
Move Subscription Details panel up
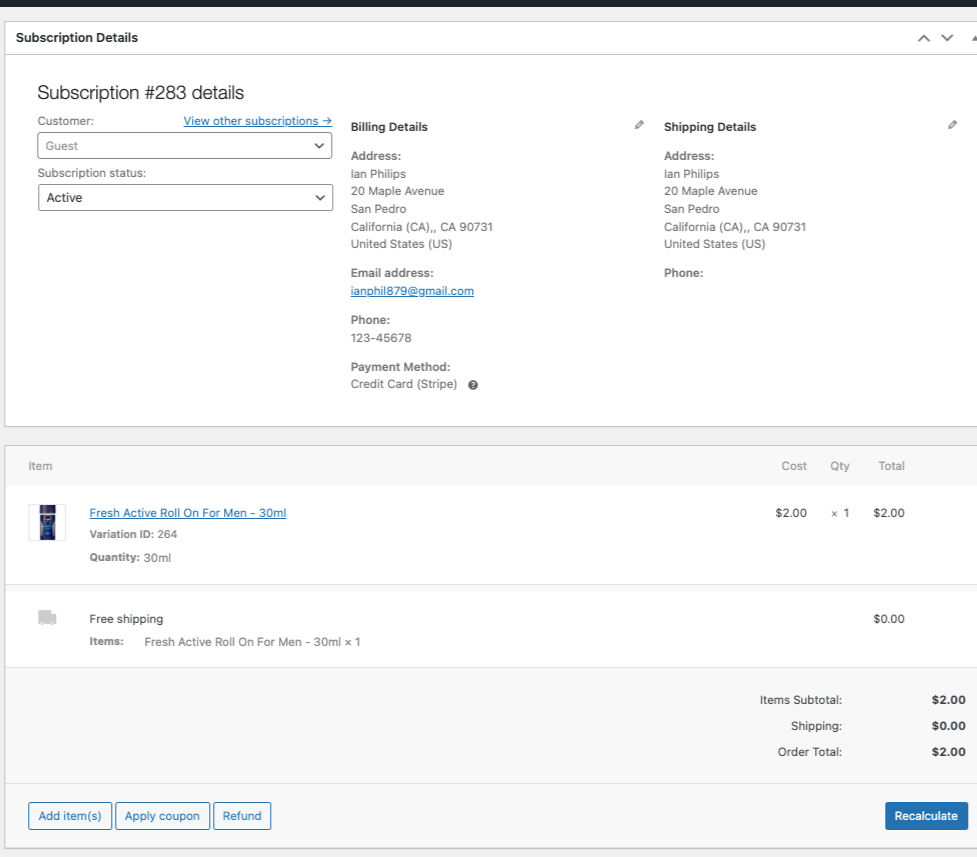click(x=924, y=38)
